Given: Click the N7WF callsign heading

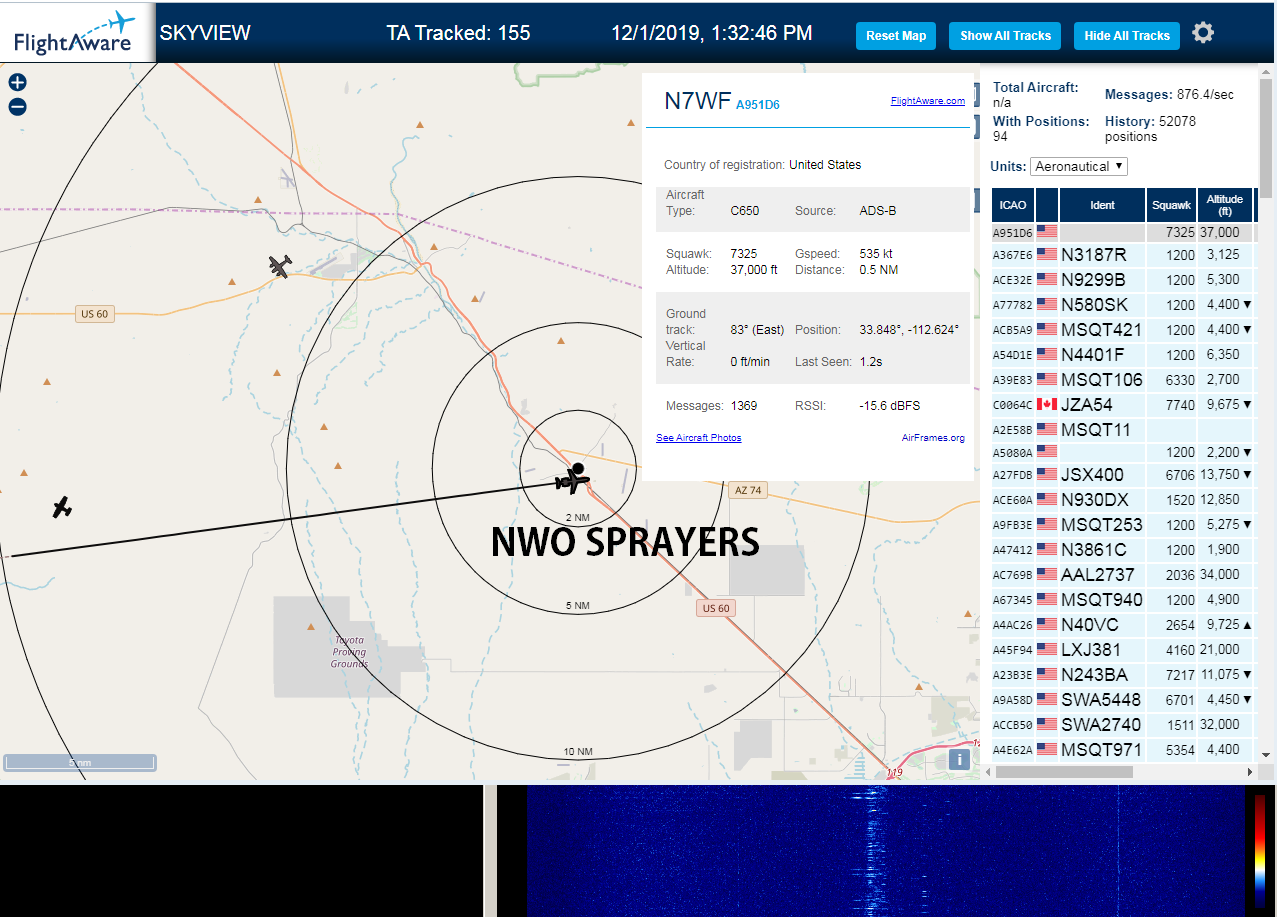Looking at the screenshot, I should click(698, 100).
